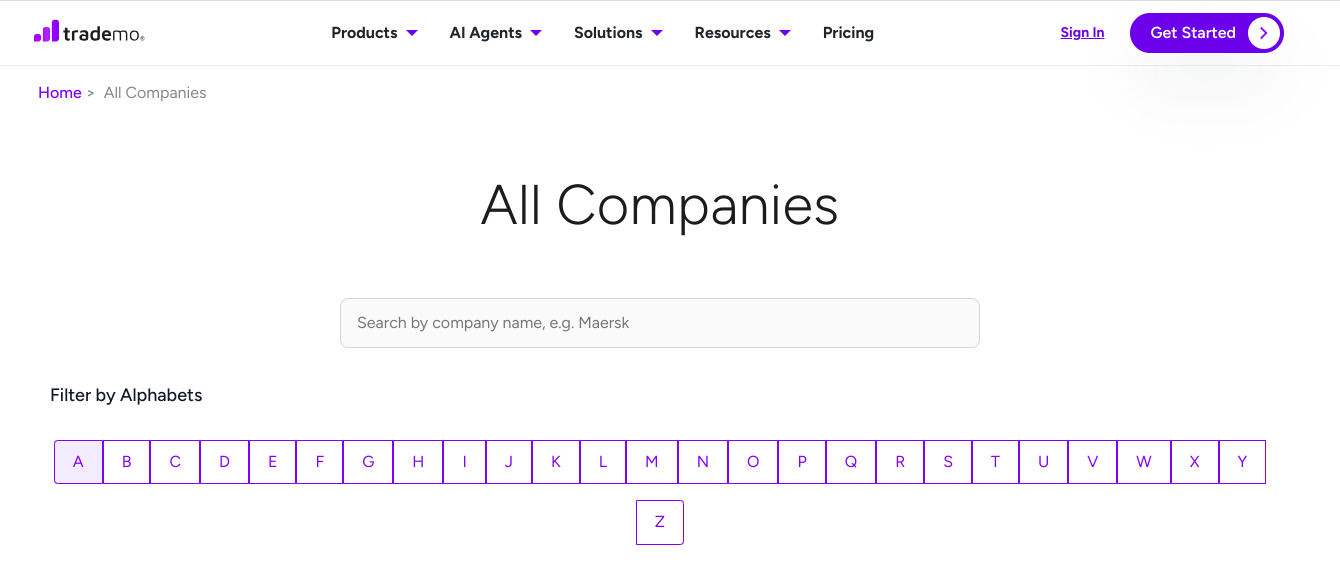Click the Sign In link
The height and width of the screenshot is (582, 1340).
tap(1082, 33)
